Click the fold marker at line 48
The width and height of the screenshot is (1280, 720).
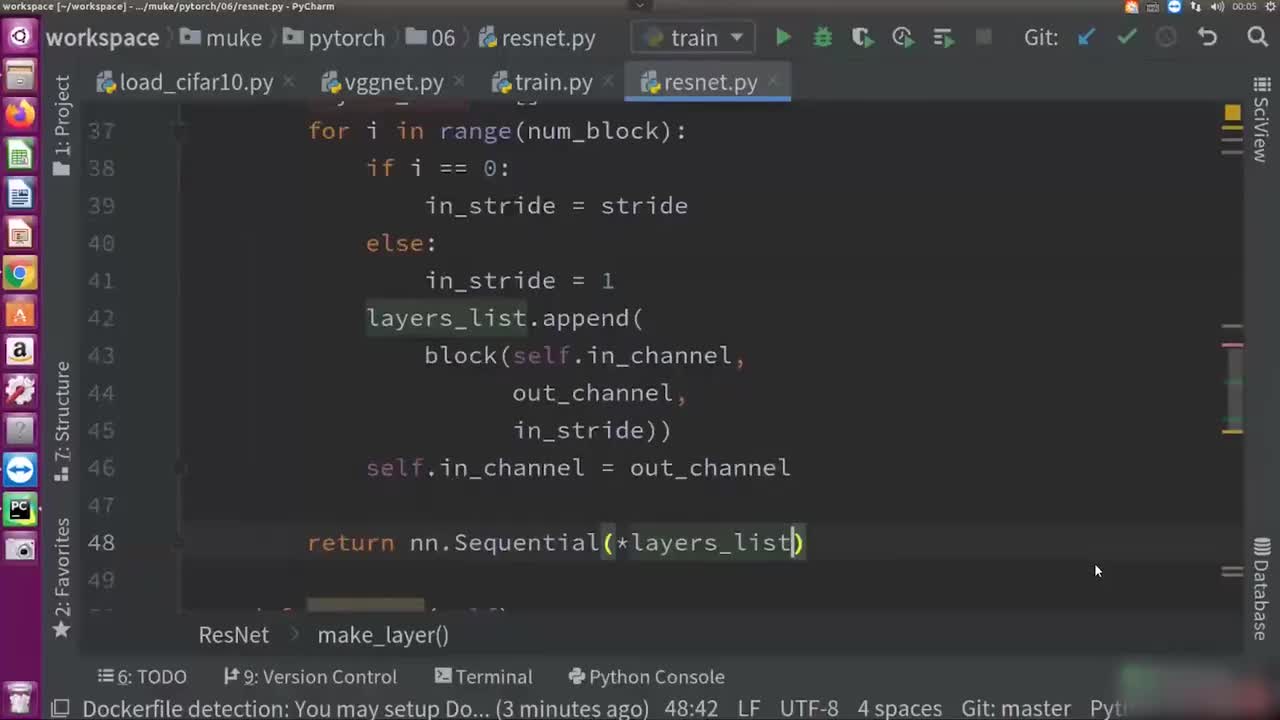coord(179,543)
